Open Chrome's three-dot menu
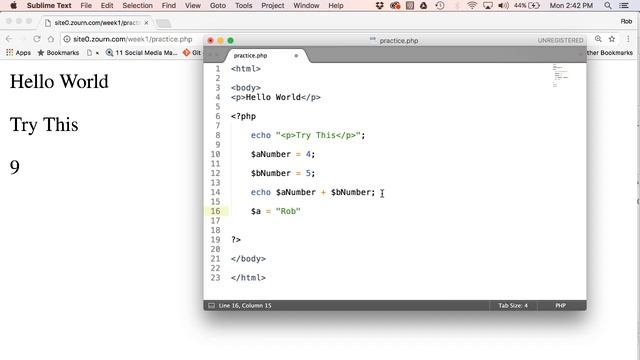Viewport: 640px width, 360px height. click(x=628, y=39)
